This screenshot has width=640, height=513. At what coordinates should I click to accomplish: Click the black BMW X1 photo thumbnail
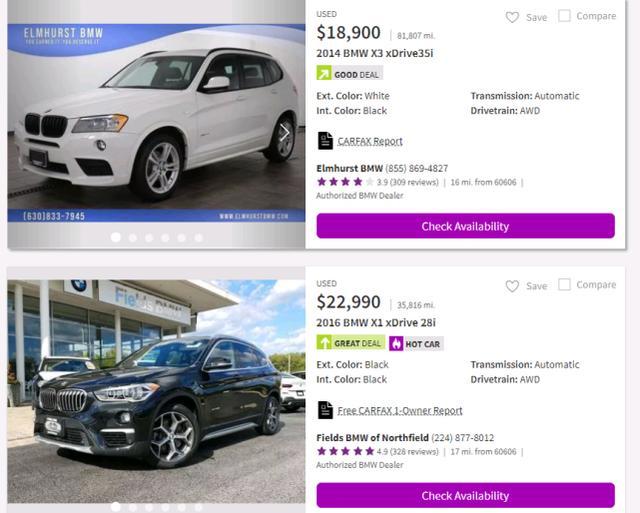pyautogui.click(x=155, y=390)
